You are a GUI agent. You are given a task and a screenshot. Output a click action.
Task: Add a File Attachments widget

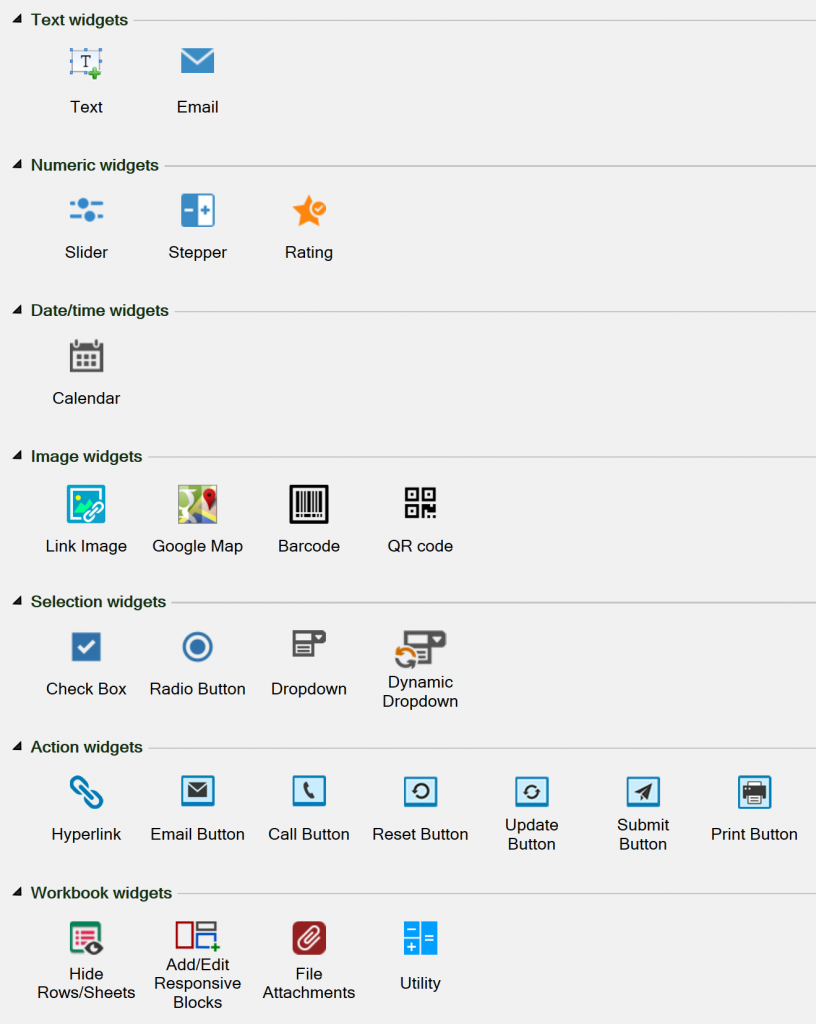(x=308, y=938)
